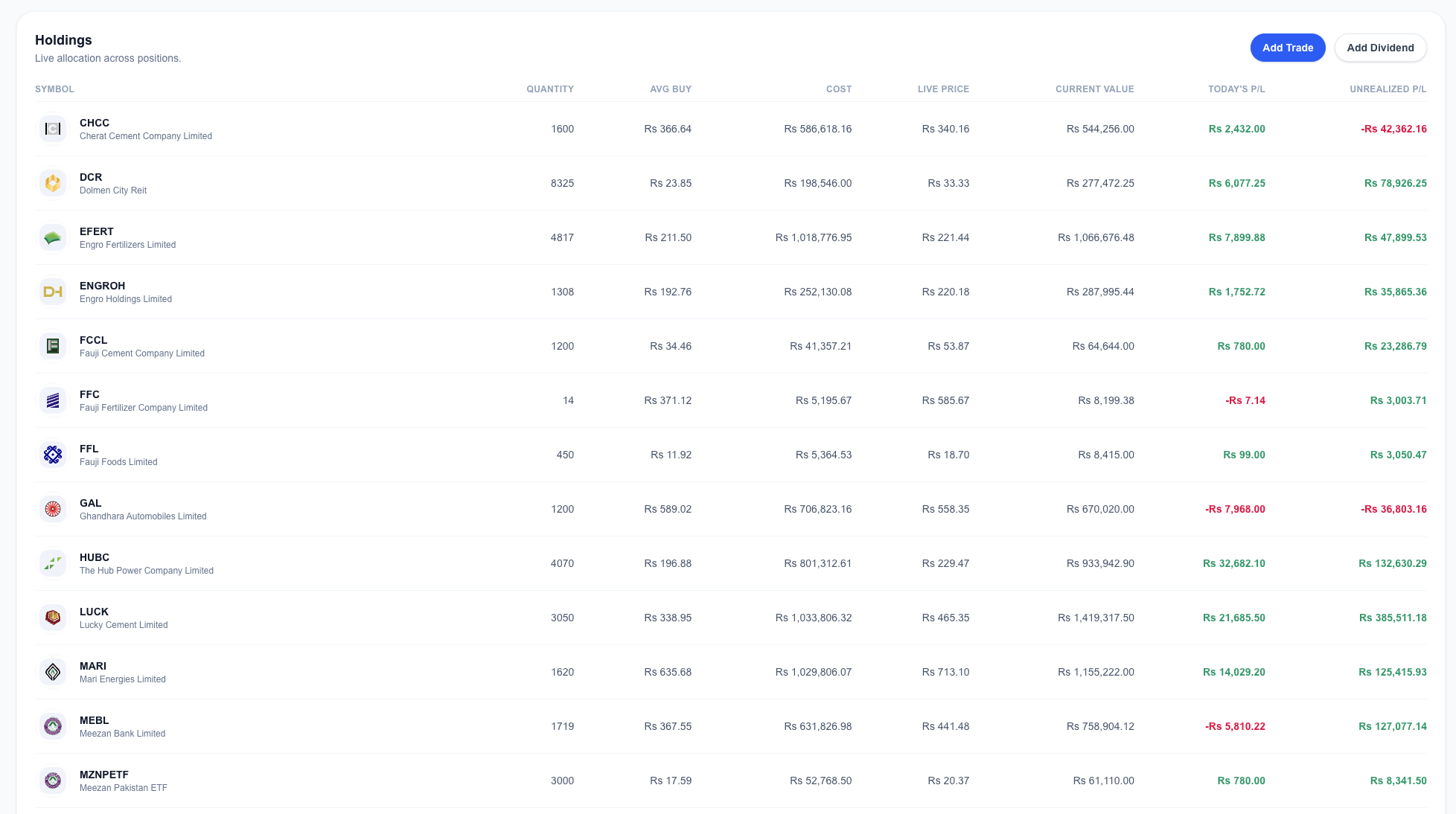This screenshot has width=1456, height=814.
Task: Click the Mari Energies diamond logo icon
Action: click(x=53, y=672)
